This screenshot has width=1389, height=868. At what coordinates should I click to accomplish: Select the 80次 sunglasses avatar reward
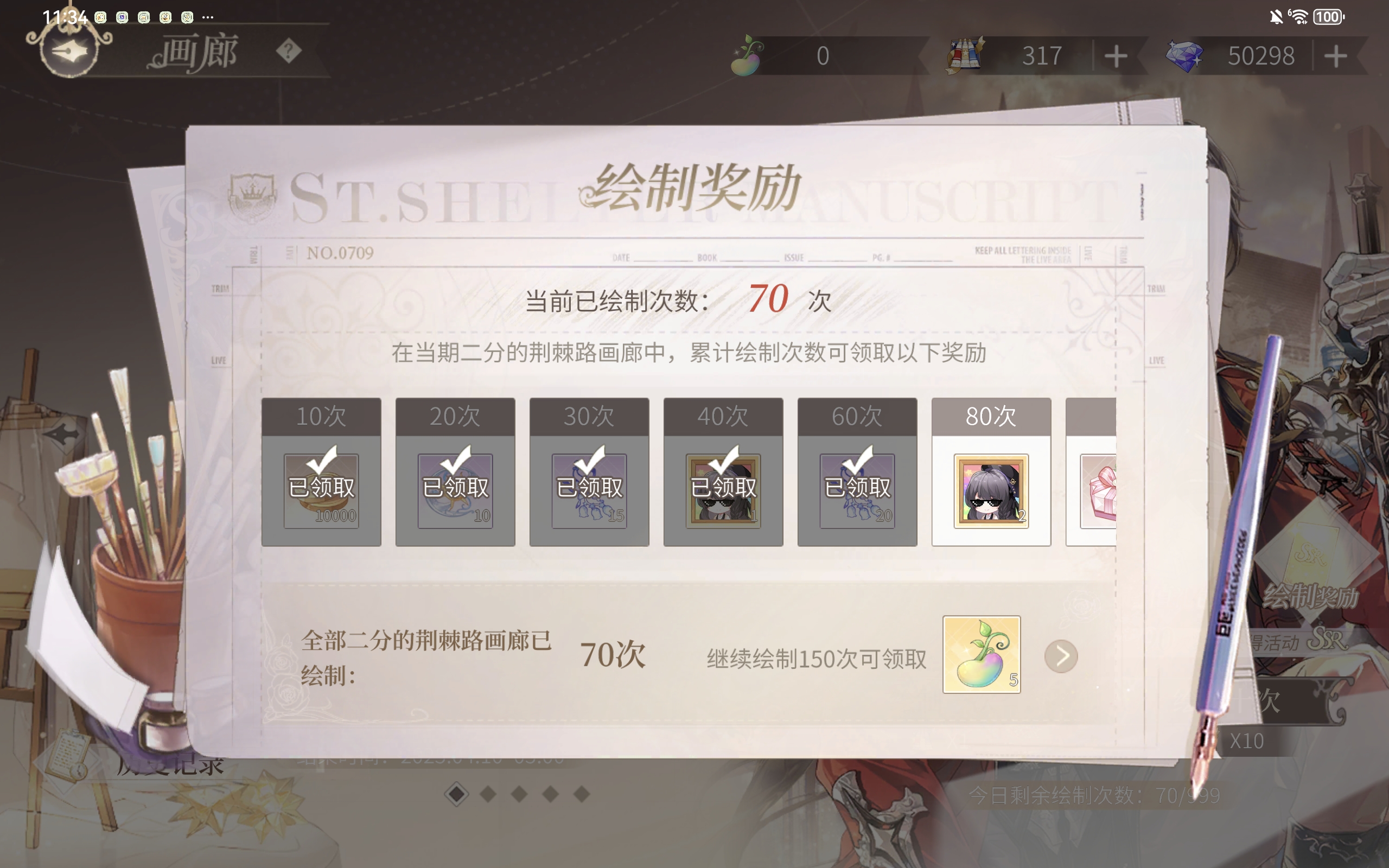(x=991, y=491)
